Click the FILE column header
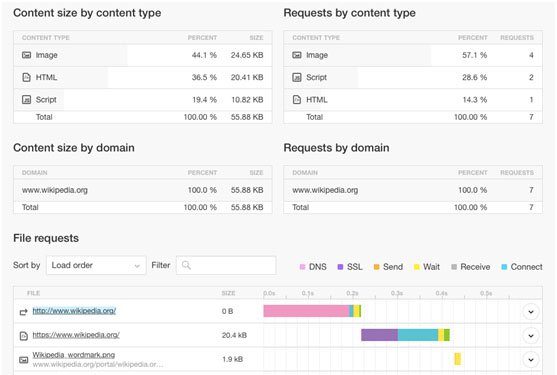The height and width of the screenshot is (375, 557). pos(33,293)
